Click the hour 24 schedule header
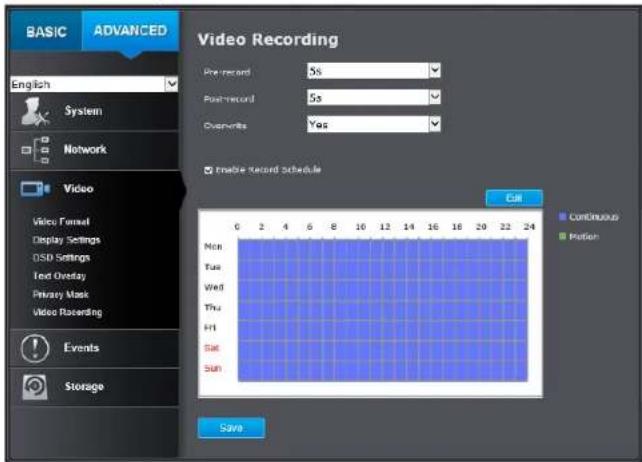The height and width of the screenshot is (462, 642). (x=529, y=227)
